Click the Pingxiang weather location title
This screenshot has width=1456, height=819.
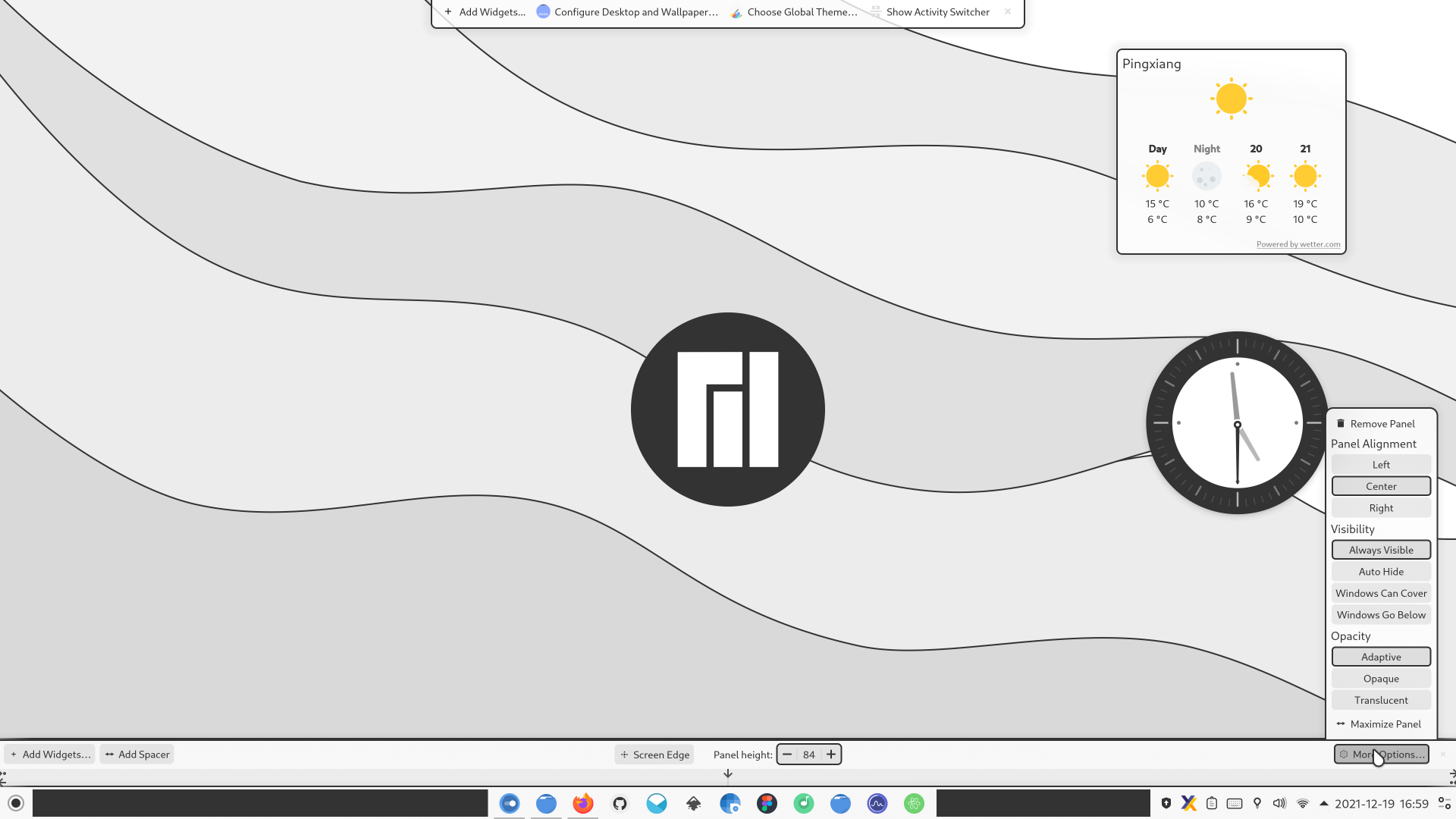pyautogui.click(x=1152, y=64)
